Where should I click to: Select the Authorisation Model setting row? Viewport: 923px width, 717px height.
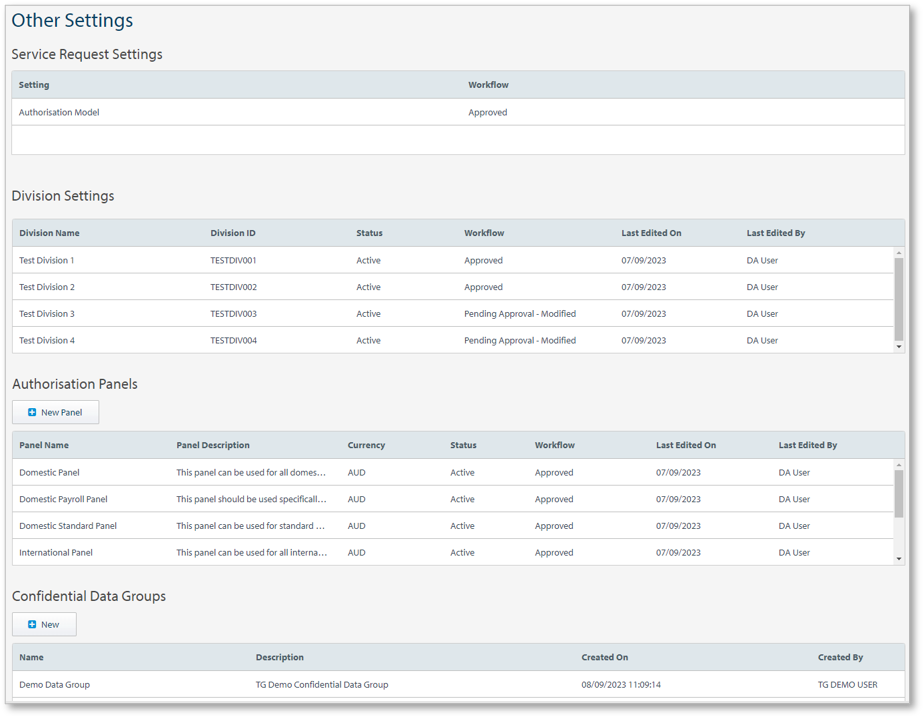tap(59, 112)
